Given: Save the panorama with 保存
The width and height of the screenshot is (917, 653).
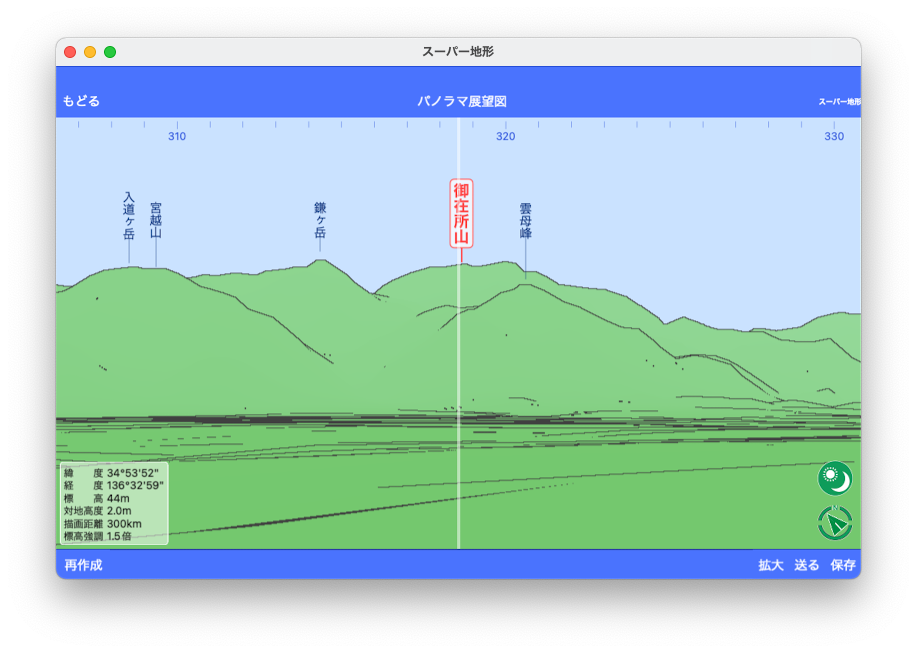Looking at the screenshot, I should click(x=843, y=565).
